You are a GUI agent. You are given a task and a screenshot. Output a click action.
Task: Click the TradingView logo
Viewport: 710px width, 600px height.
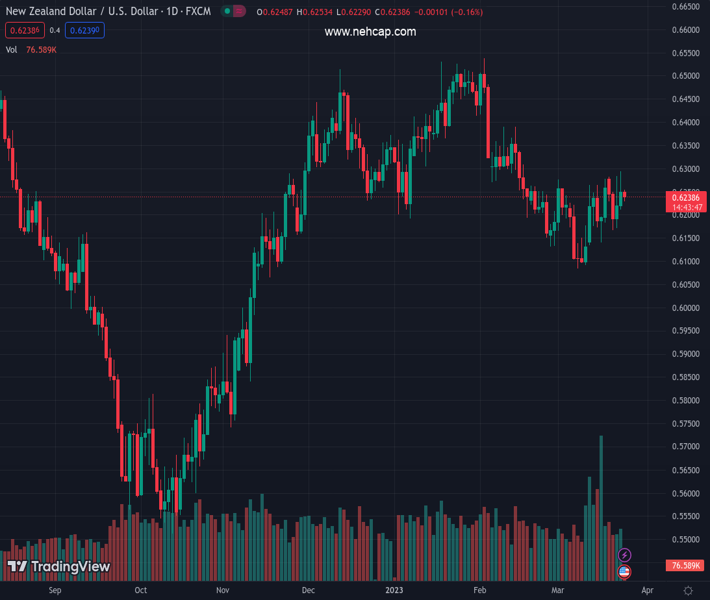[58, 567]
